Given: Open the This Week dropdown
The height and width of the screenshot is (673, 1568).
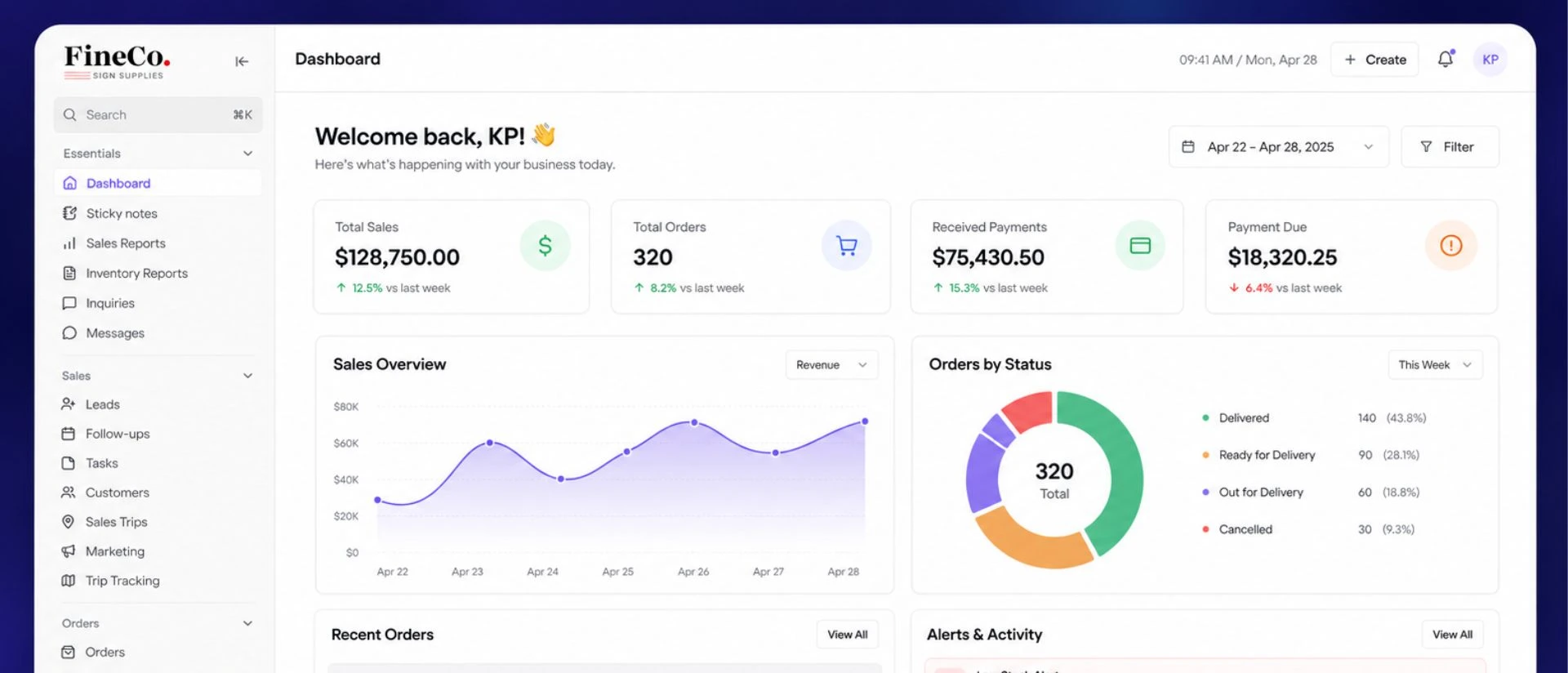Looking at the screenshot, I should pyautogui.click(x=1435, y=365).
